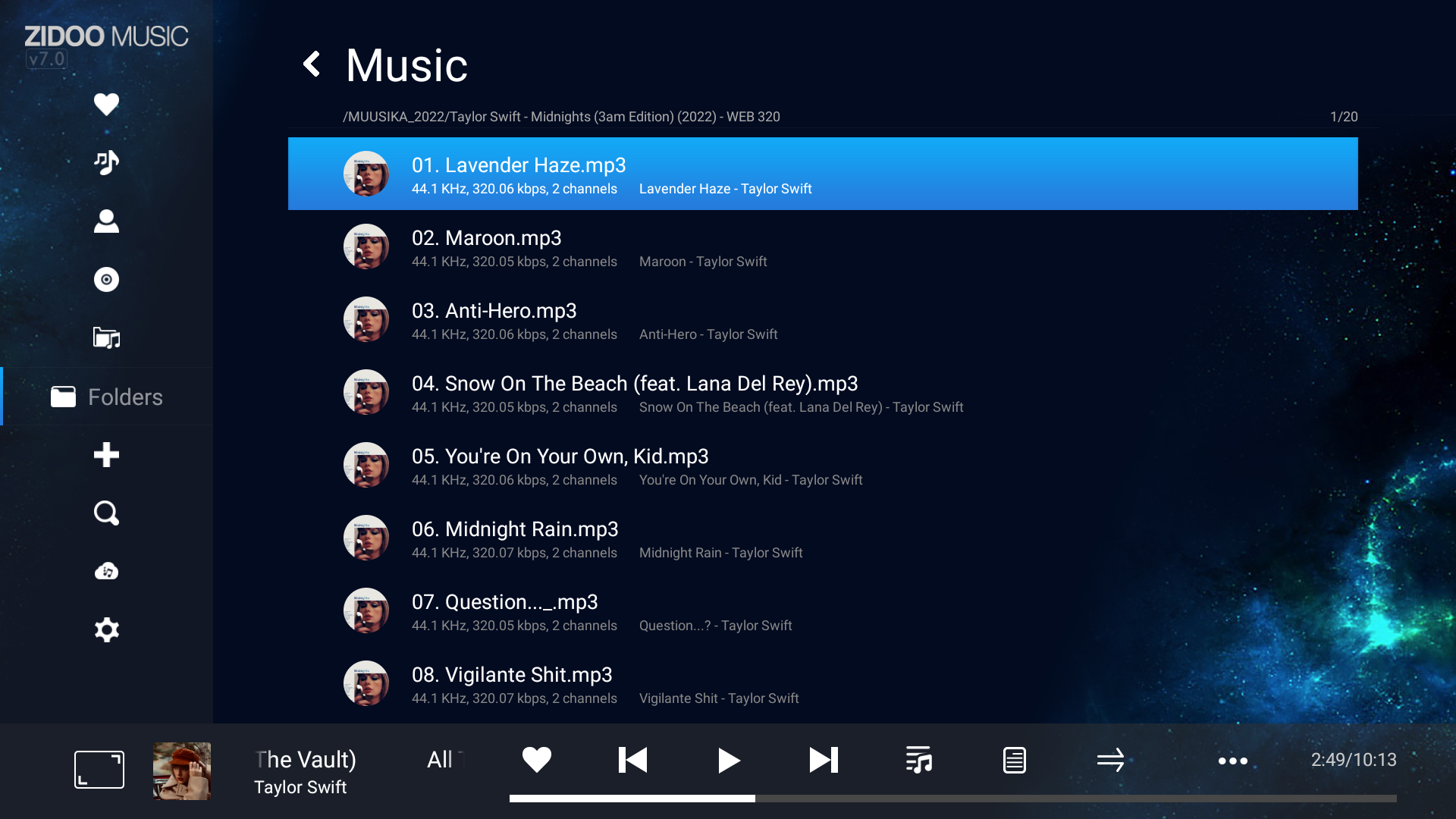Like current song with player heart

coord(537,760)
